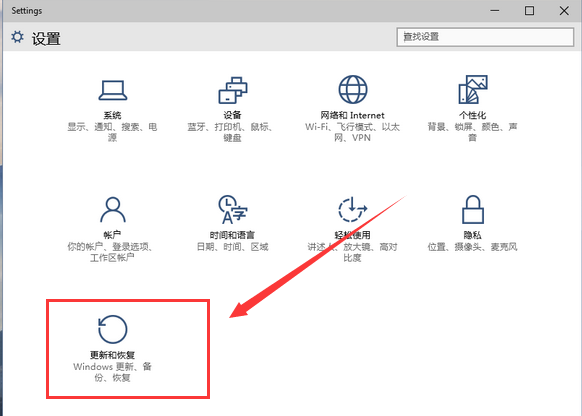
Task: Click the Windows 更新、备份、恢复 description
Action: coord(112,372)
